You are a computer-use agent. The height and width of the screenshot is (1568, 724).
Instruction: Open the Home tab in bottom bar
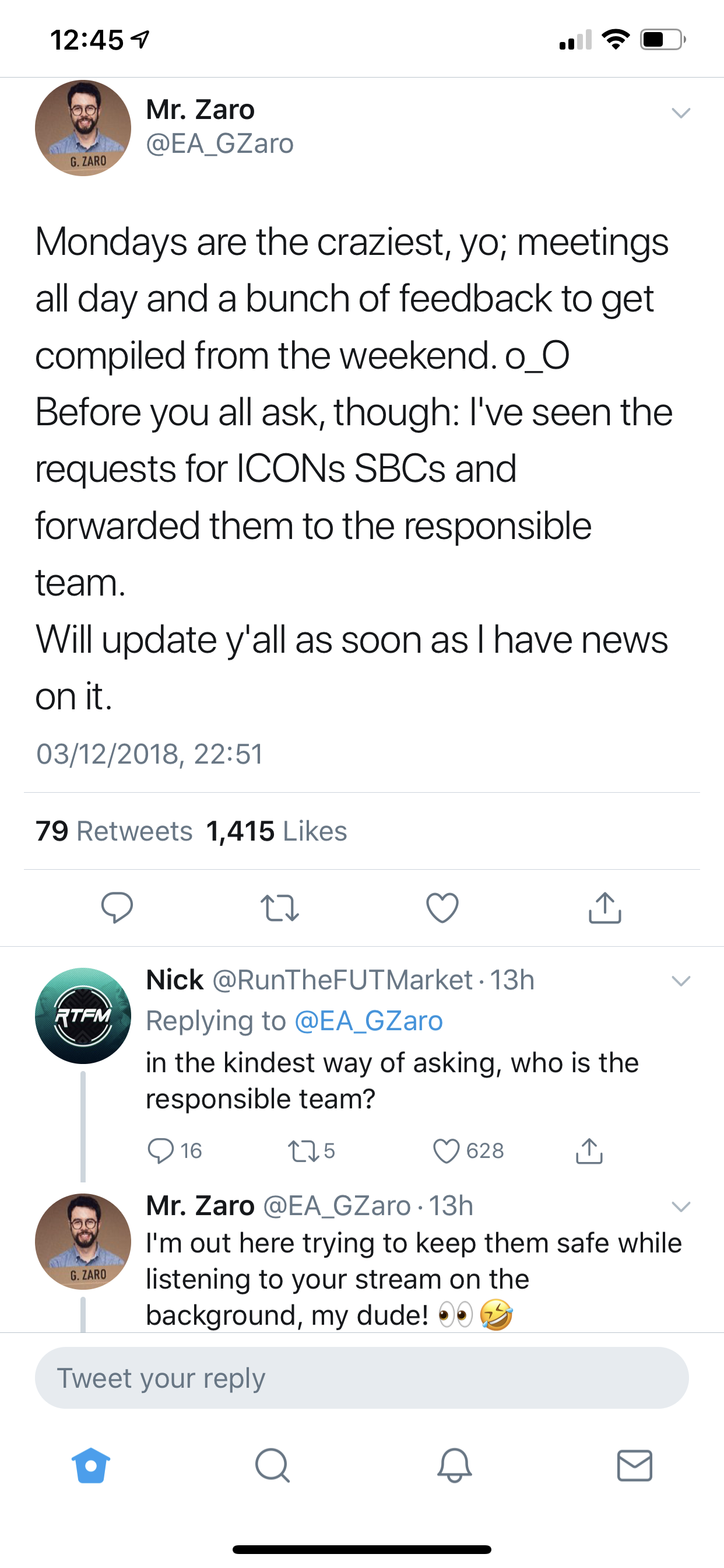click(91, 1465)
